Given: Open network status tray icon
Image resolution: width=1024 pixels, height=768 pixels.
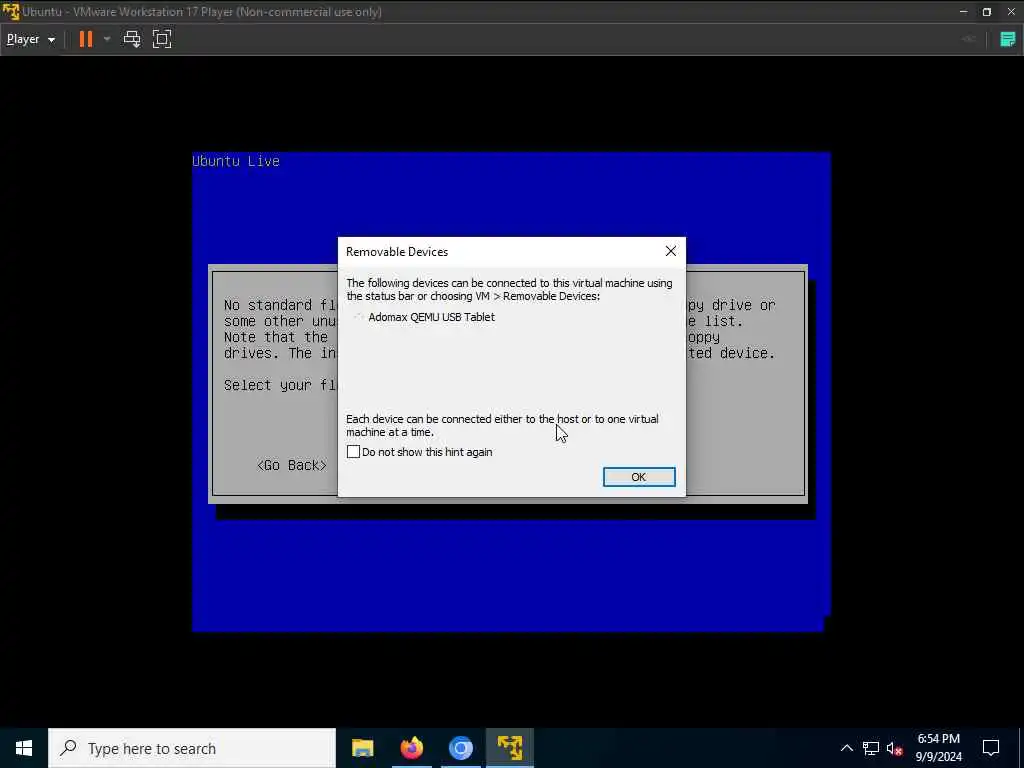Looking at the screenshot, I should click(x=871, y=748).
